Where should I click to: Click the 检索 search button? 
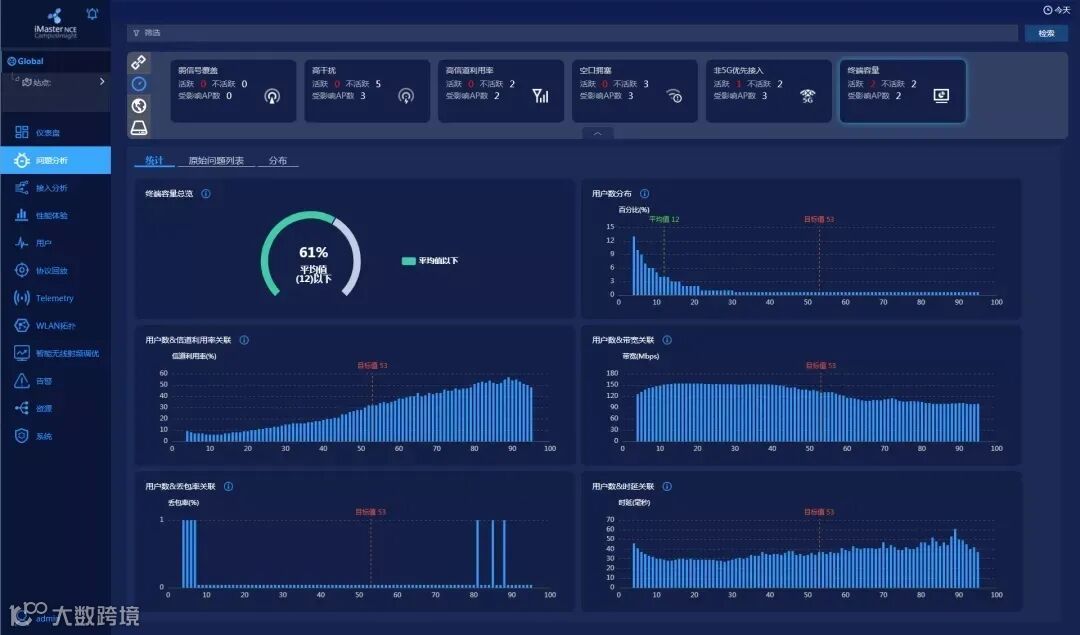point(1046,33)
